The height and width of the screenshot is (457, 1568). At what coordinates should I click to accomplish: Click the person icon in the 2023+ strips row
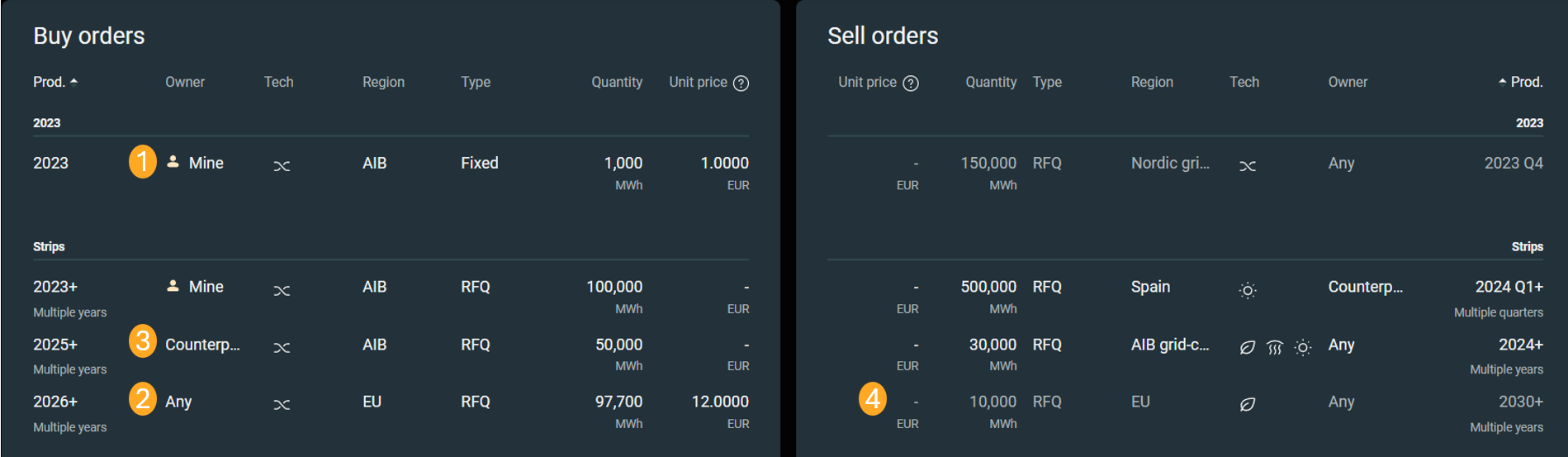(x=173, y=286)
